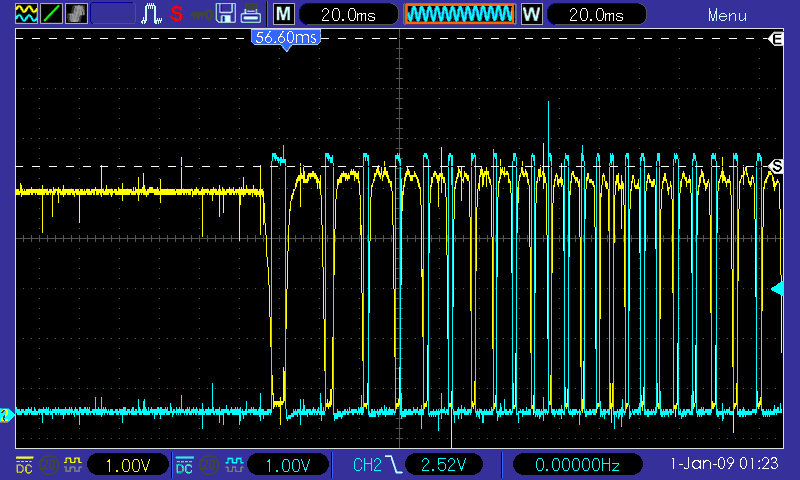Click the W window timebase indicator
800x480 pixels.
click(x=532, y=14)
